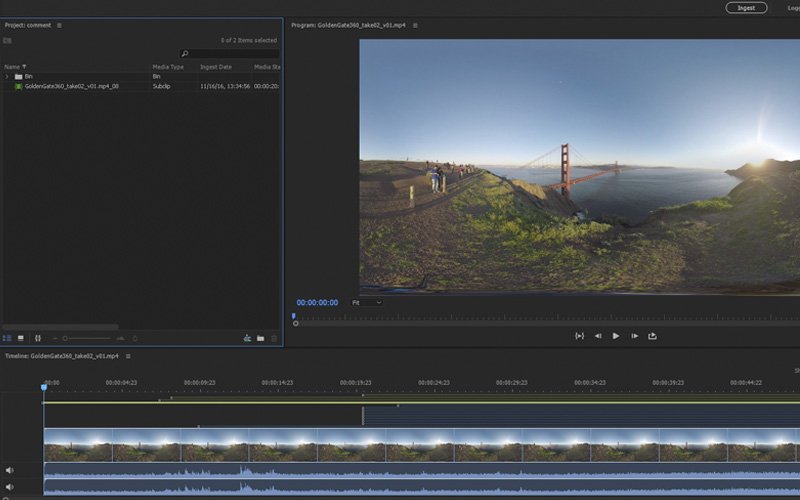Image resolution: width=800 pixels, height=500 pixels.
Task: Step back one frame in Program monitor
Action: 598,336
